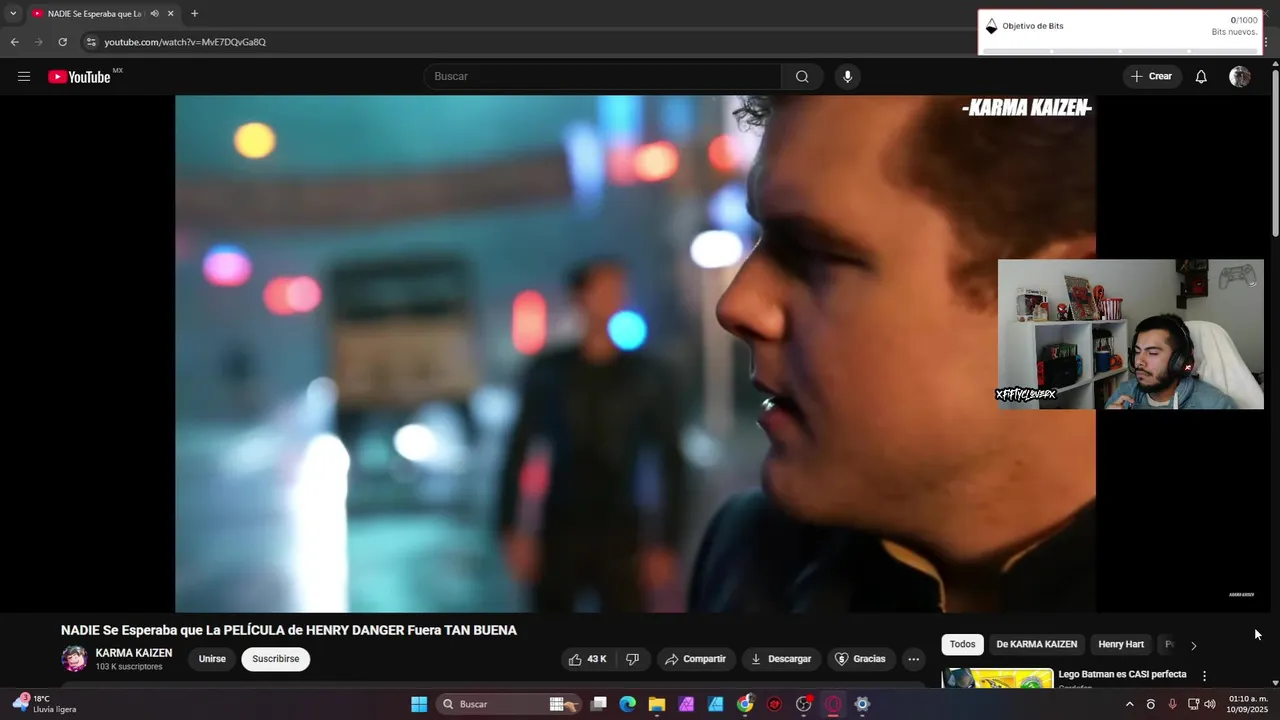Open the Windows Start menu
This screenshot has width=1280, height=720.
[x=419, y=704]
